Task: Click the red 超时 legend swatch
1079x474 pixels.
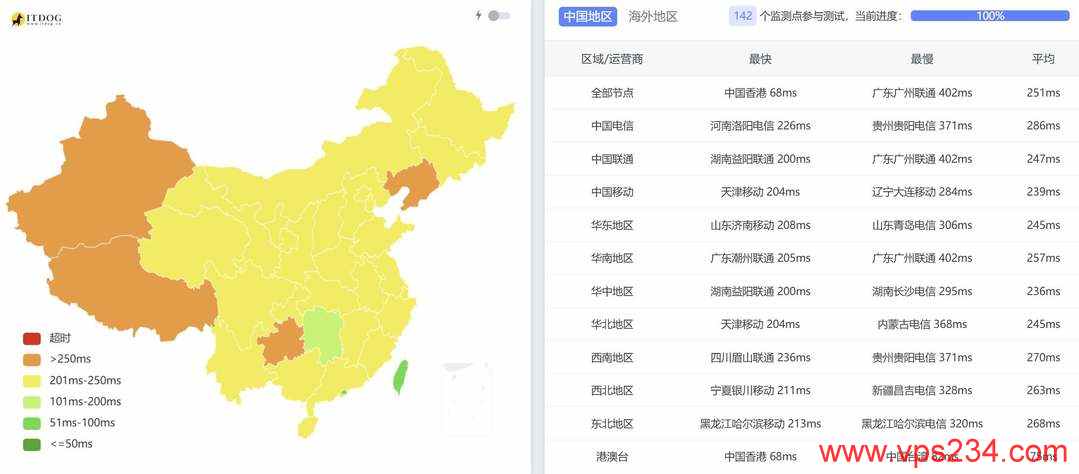Action: 32,339
